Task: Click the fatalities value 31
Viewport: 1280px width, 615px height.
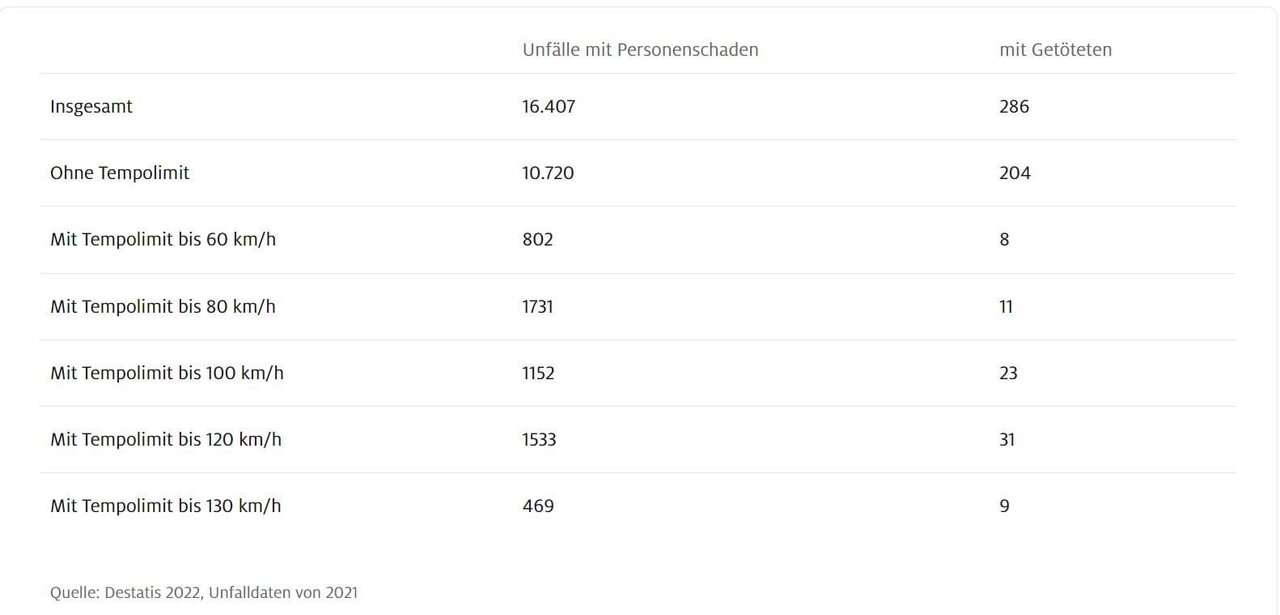Action: point(1007,439)
